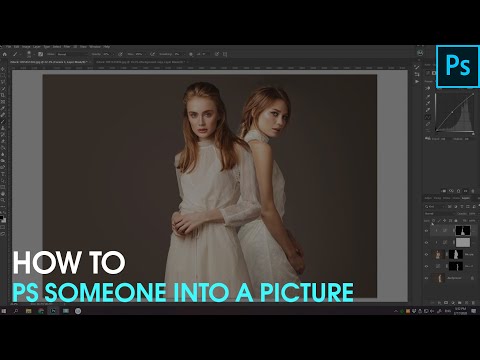Select the Horizontal Type tool
Image resolution: width=480 pixels, height=360 pixels.
[3, 174]
